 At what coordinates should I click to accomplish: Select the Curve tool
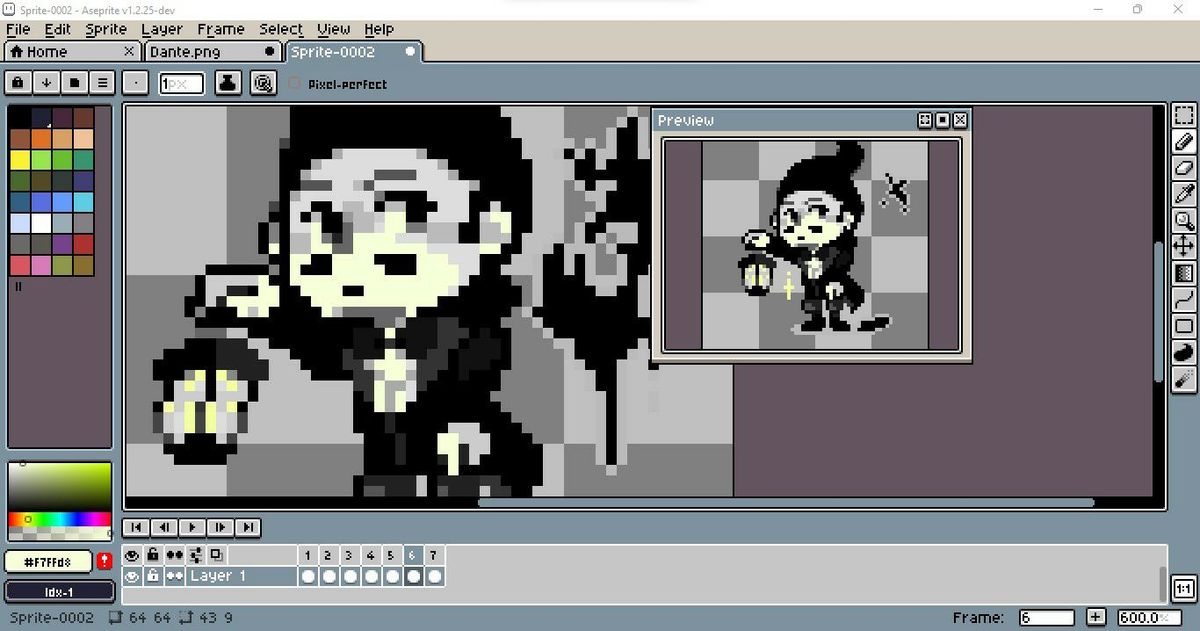pos(1184,299)
